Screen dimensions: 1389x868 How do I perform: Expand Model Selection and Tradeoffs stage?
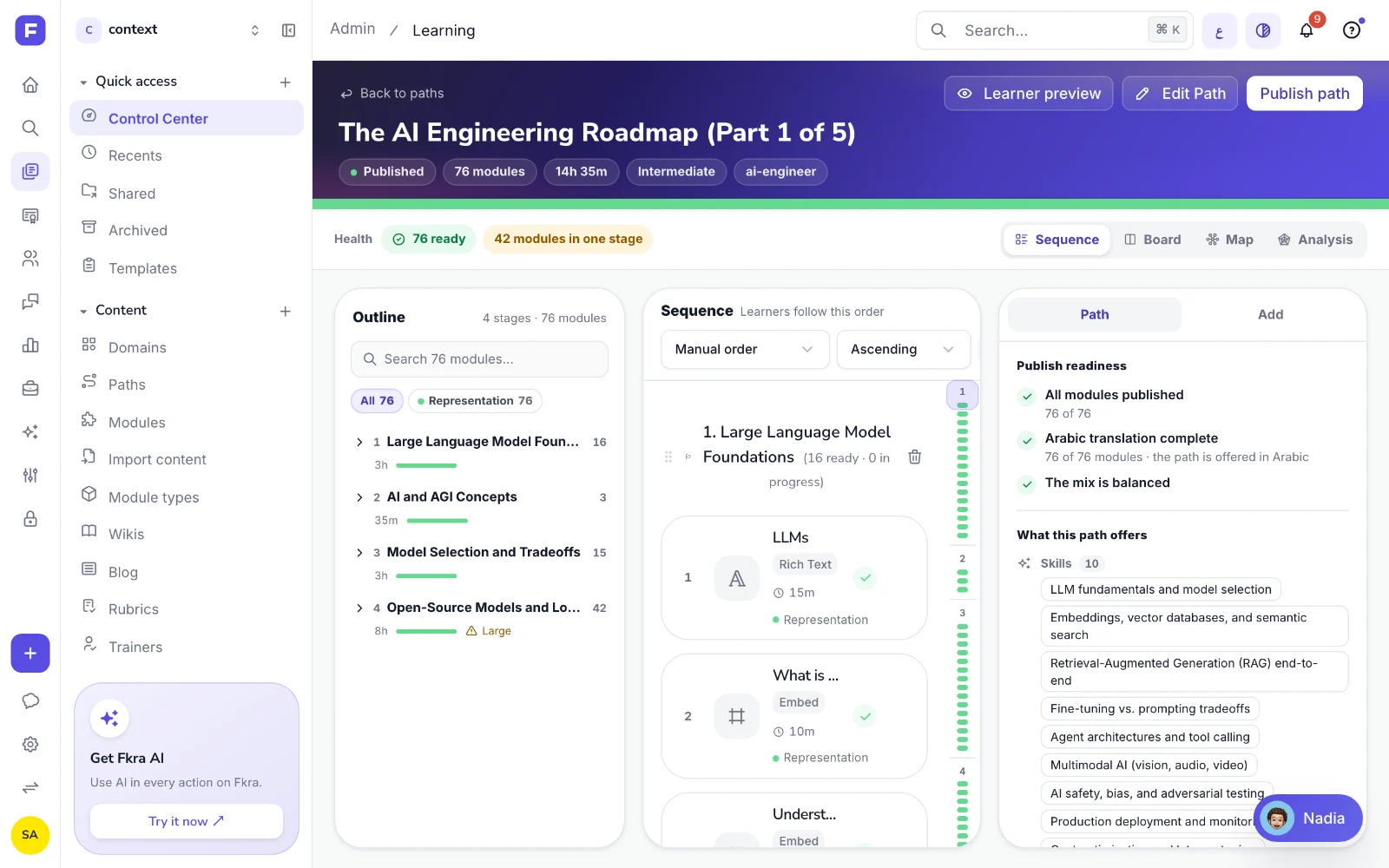(359, 553)
